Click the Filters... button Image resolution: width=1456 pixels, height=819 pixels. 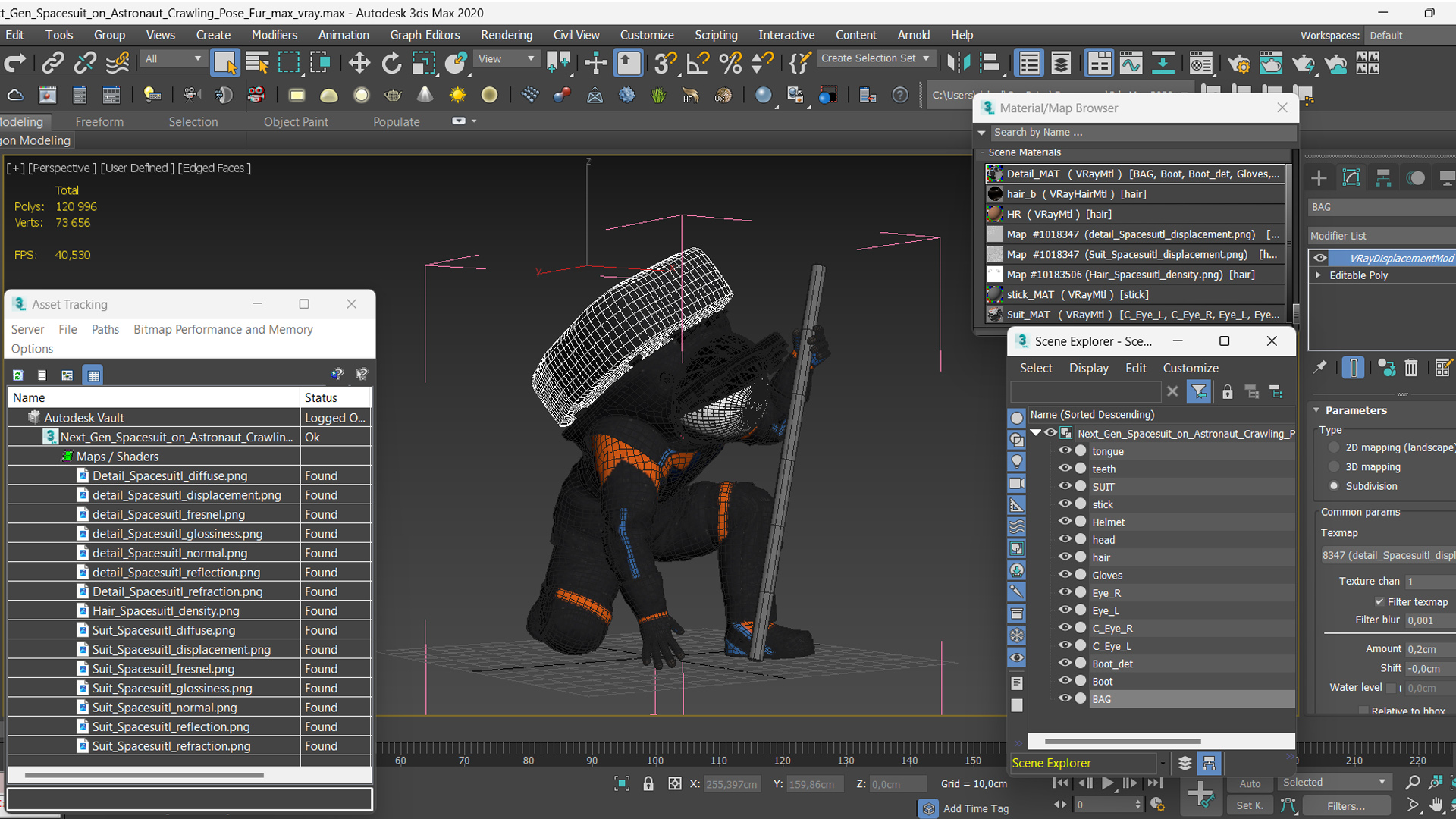tap(1345, 806)
